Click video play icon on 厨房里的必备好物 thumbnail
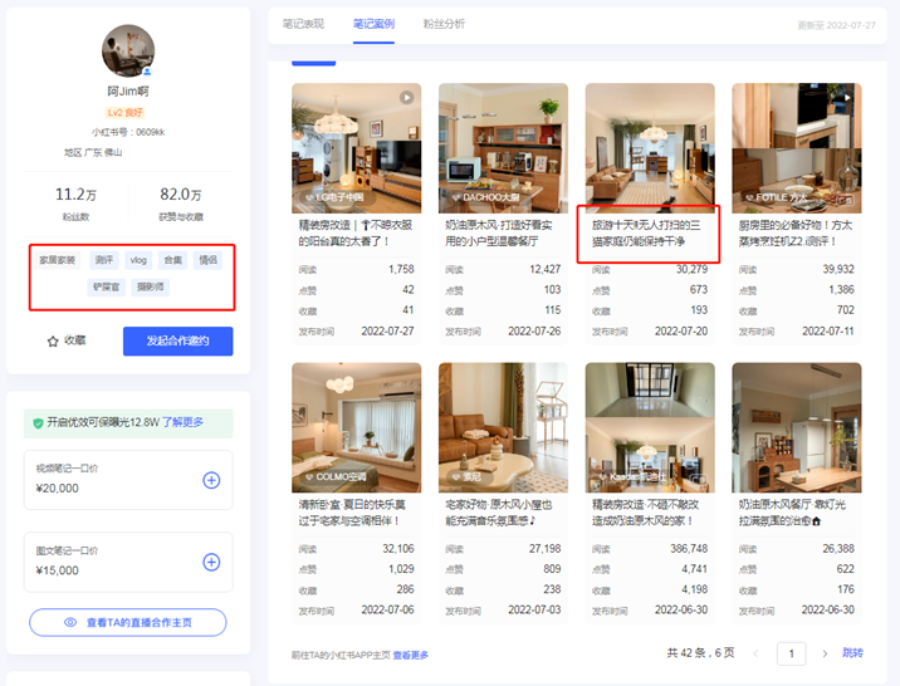This screenshot has height=686, width=900. pyautogui.click(x=847, y=98)
